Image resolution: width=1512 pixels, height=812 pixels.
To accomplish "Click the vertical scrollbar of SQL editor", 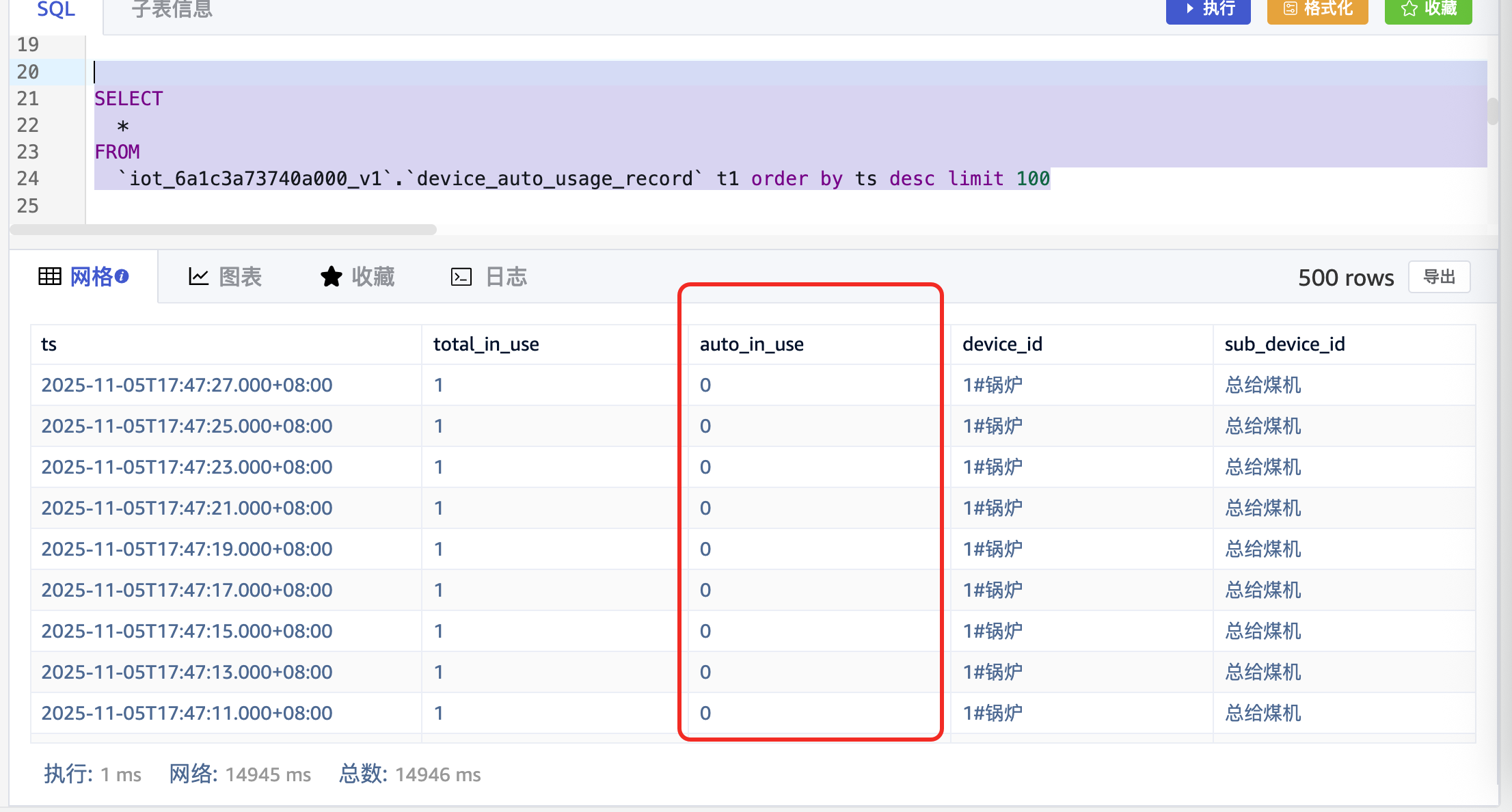I will point(1492,111).
